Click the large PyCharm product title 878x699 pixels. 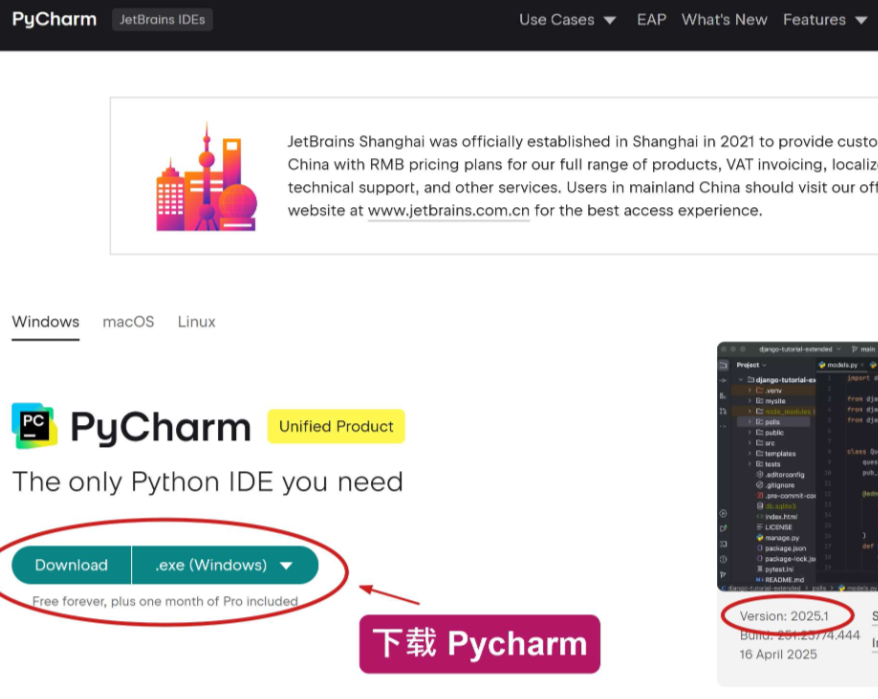tap(161, 427)
